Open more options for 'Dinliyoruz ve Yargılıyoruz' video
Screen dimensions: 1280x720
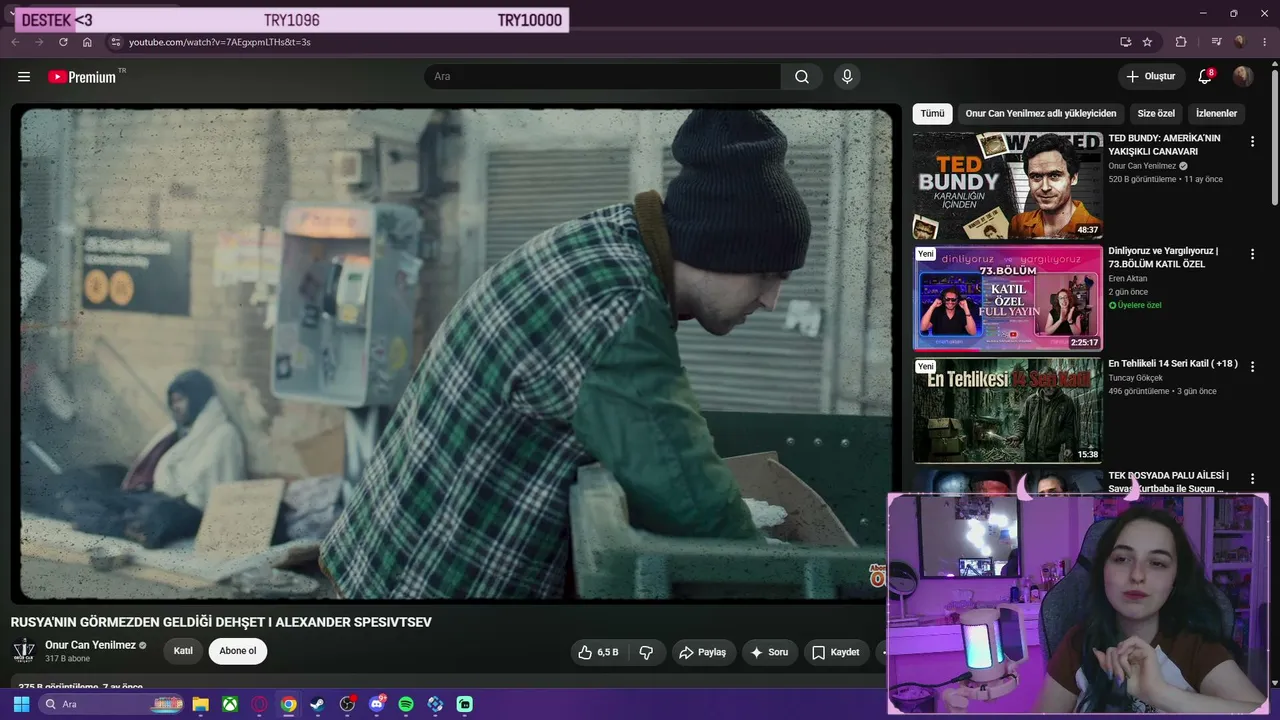coord(1252,254)
